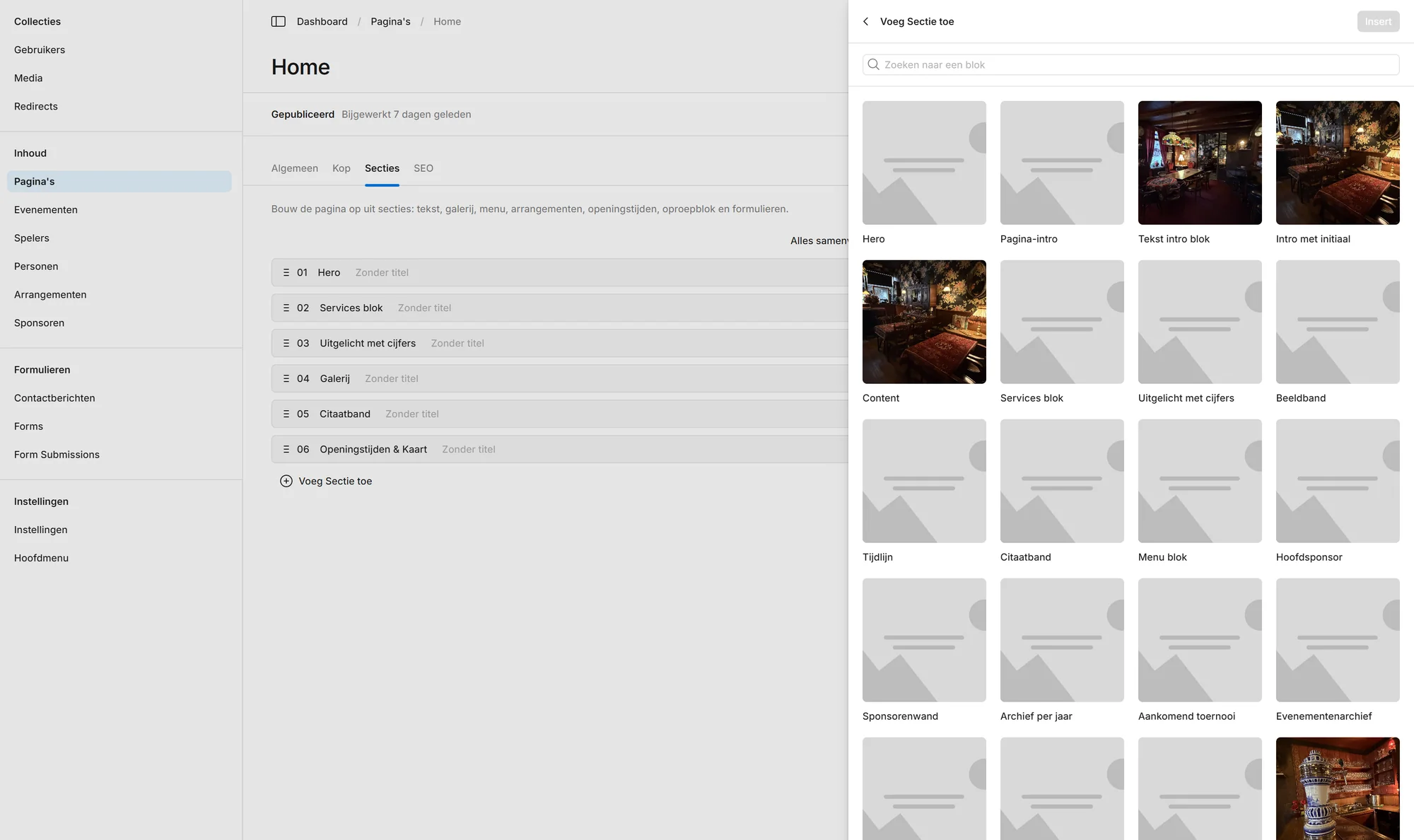Toggle the sidebar panel icon
Viewport: 1414px width, 840px height.
tap(279, 21)
